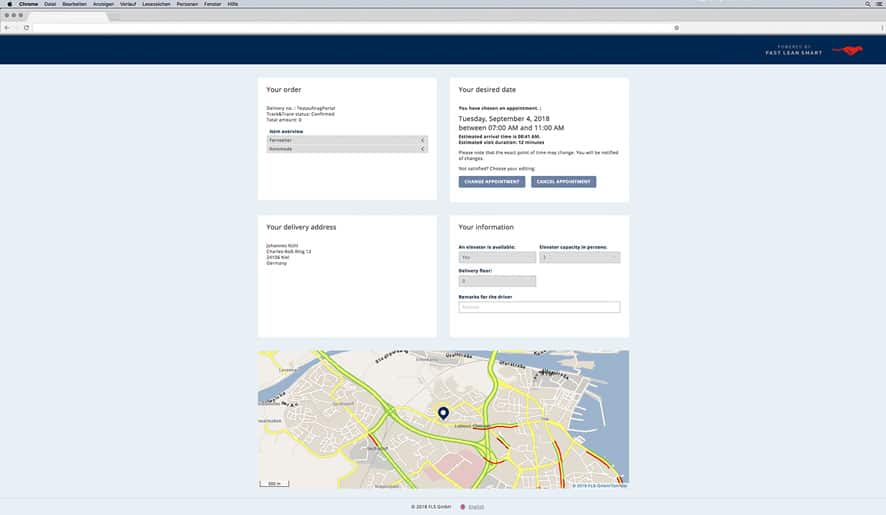Screen dimensions: 886x515
Task: Click the Remarks for the driver text field
Action: click(x=539, y=307)
